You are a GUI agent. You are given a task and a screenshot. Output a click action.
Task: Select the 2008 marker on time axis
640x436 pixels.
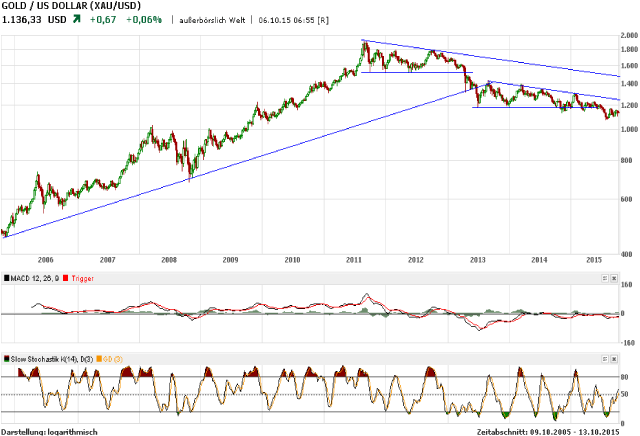pos(169,259)
